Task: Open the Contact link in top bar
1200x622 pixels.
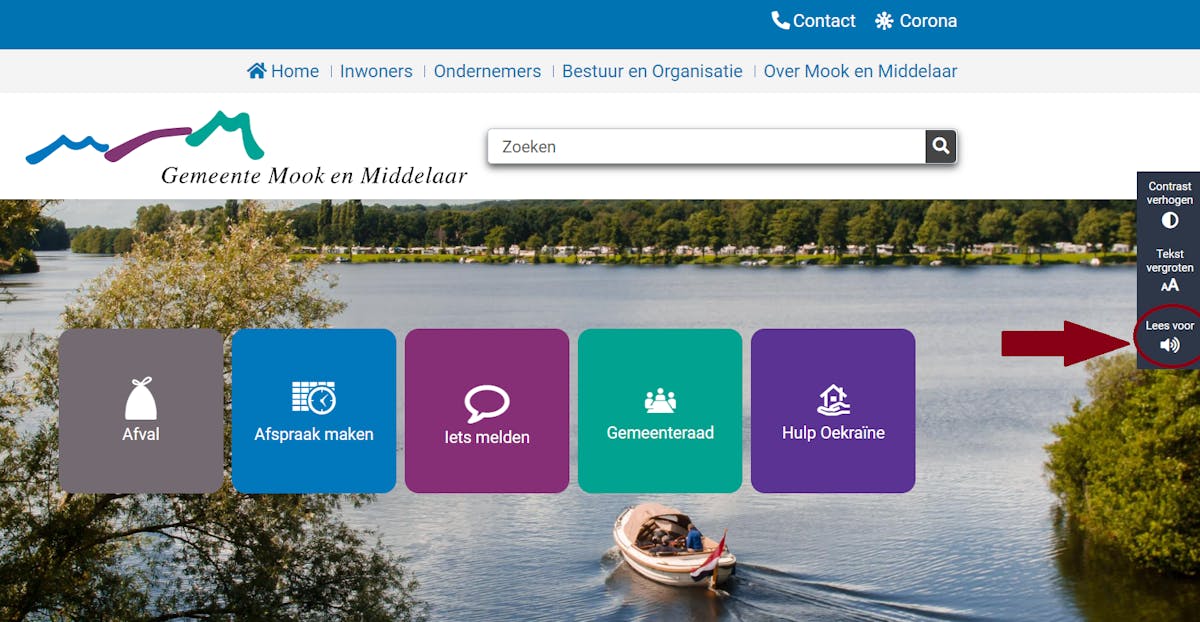Action: pyautogui.click(x=814, y=21)
